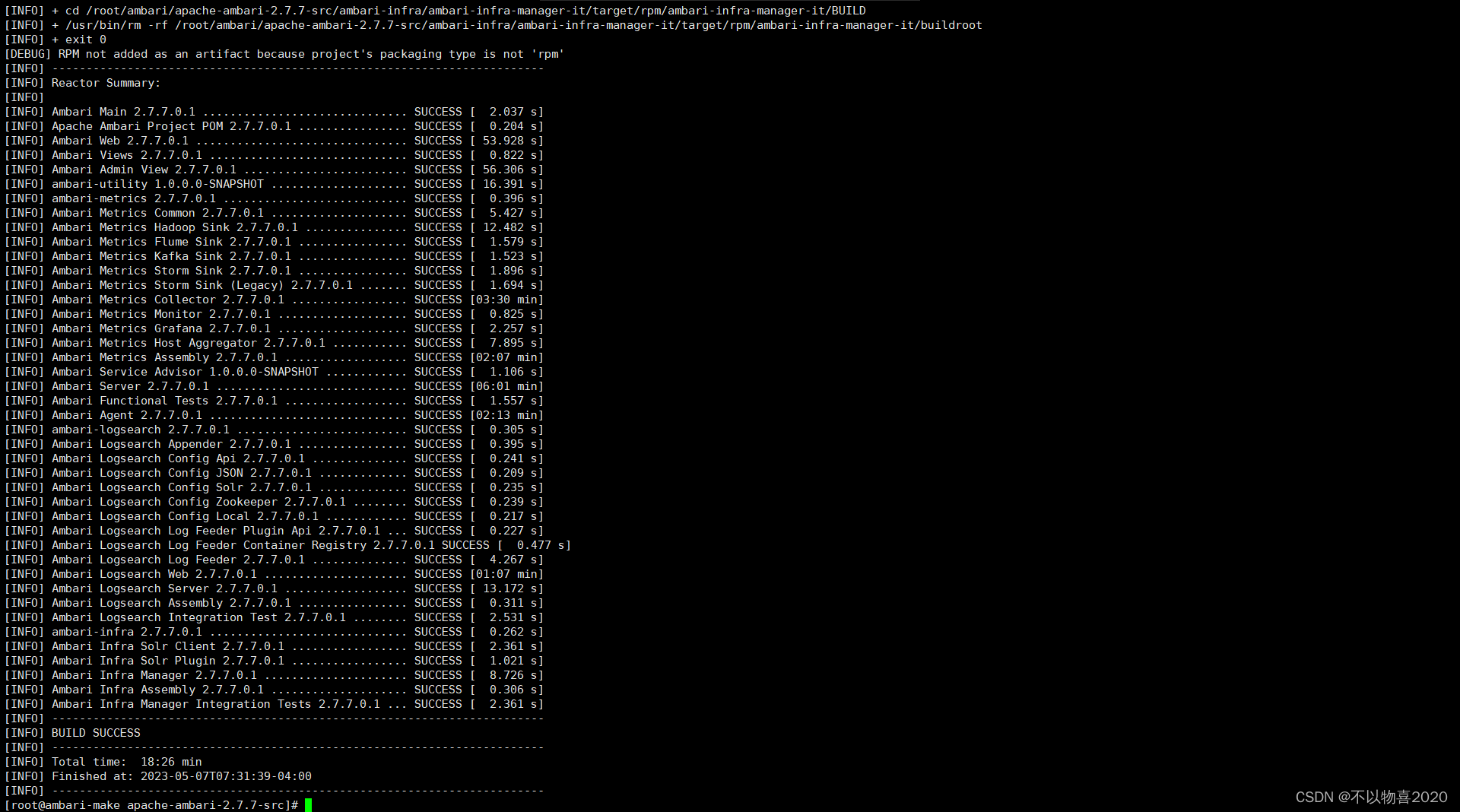
Task: Click the 'ambari-metrics 2.7.7.0.1' row
Action: [x=275, y=198]
